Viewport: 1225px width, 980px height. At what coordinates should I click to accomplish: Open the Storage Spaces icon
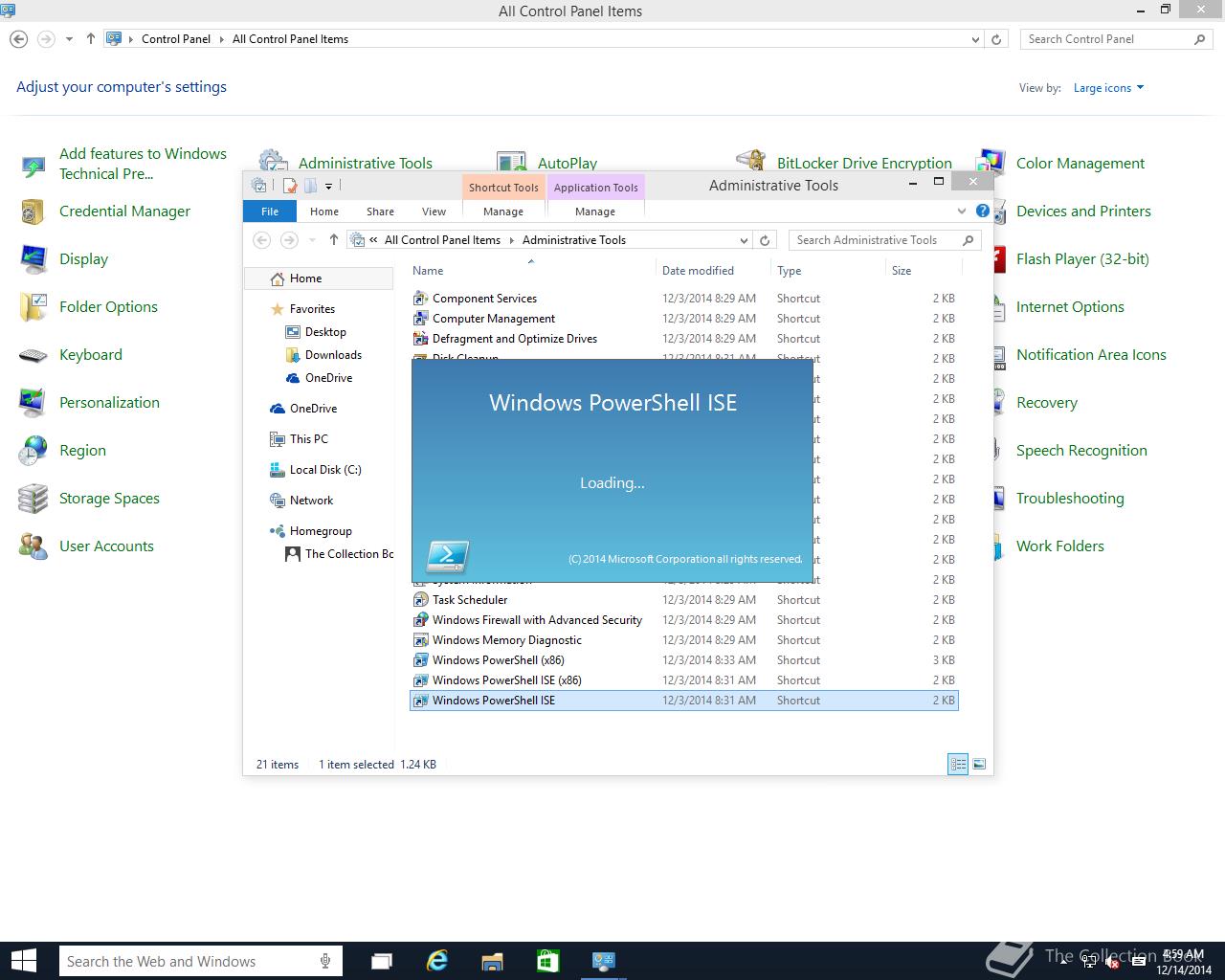[33, 499]
